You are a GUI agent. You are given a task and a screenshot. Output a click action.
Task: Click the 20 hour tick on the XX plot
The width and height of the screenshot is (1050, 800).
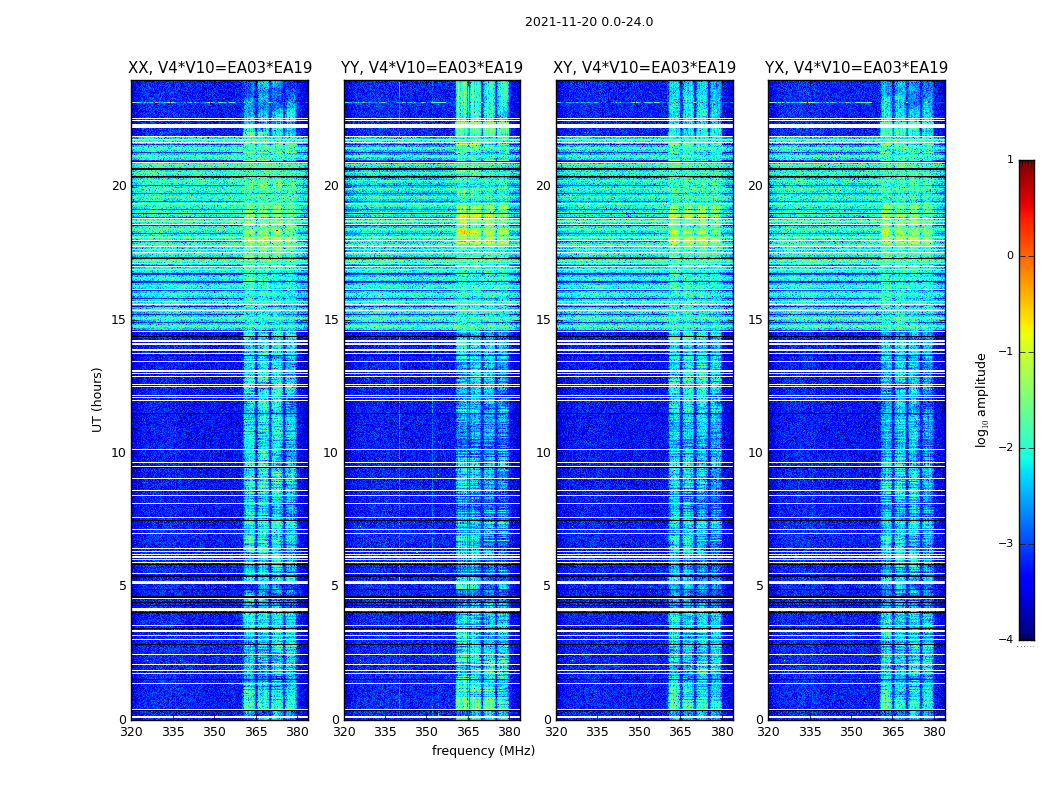coord(119,185)
